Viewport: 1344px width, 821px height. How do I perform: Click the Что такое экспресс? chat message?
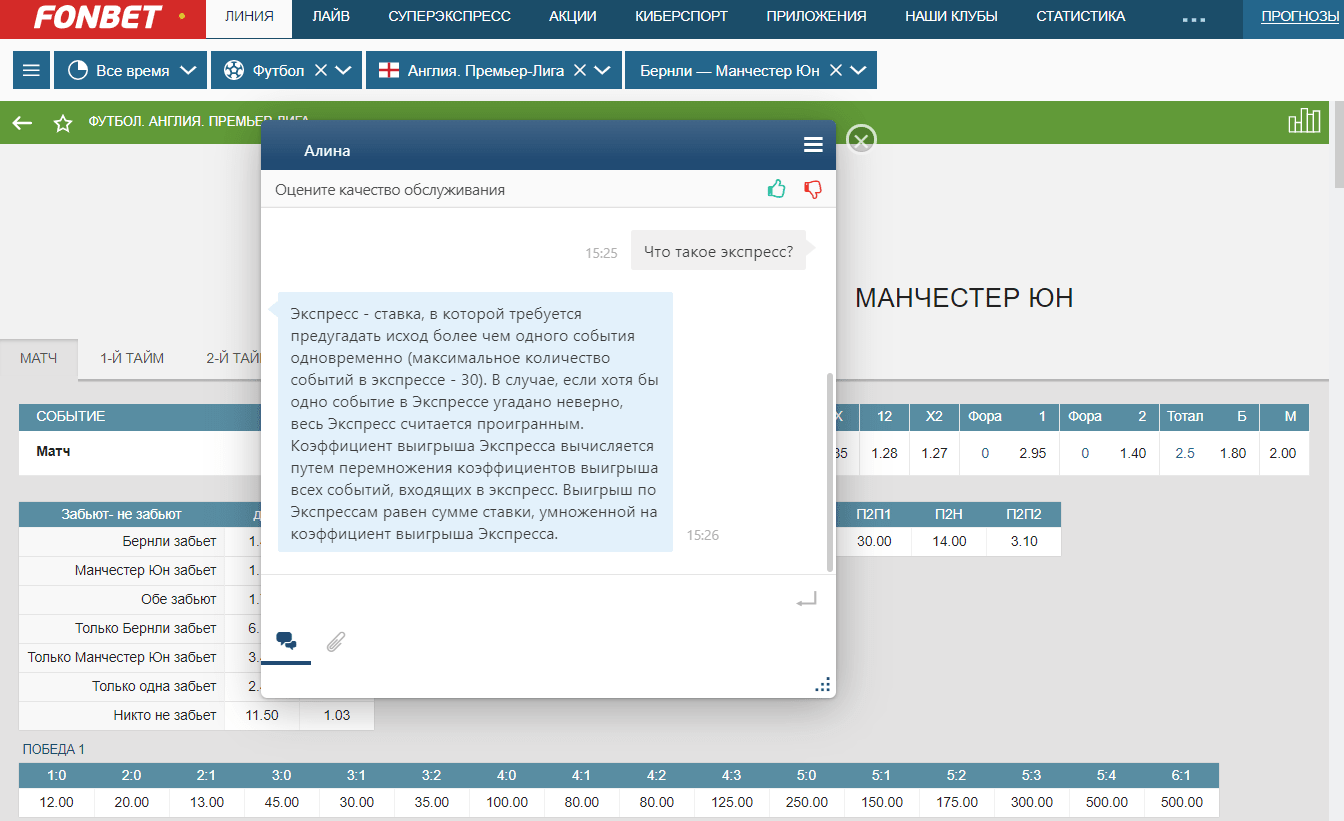click(x=718, y=252)
